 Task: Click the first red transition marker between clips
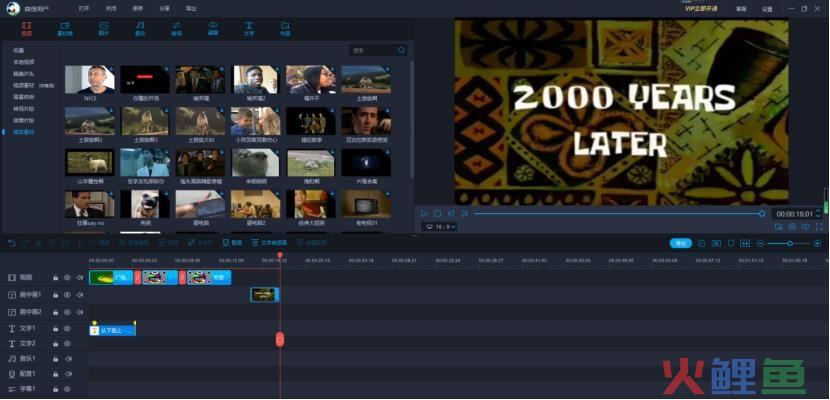[138, 278]
